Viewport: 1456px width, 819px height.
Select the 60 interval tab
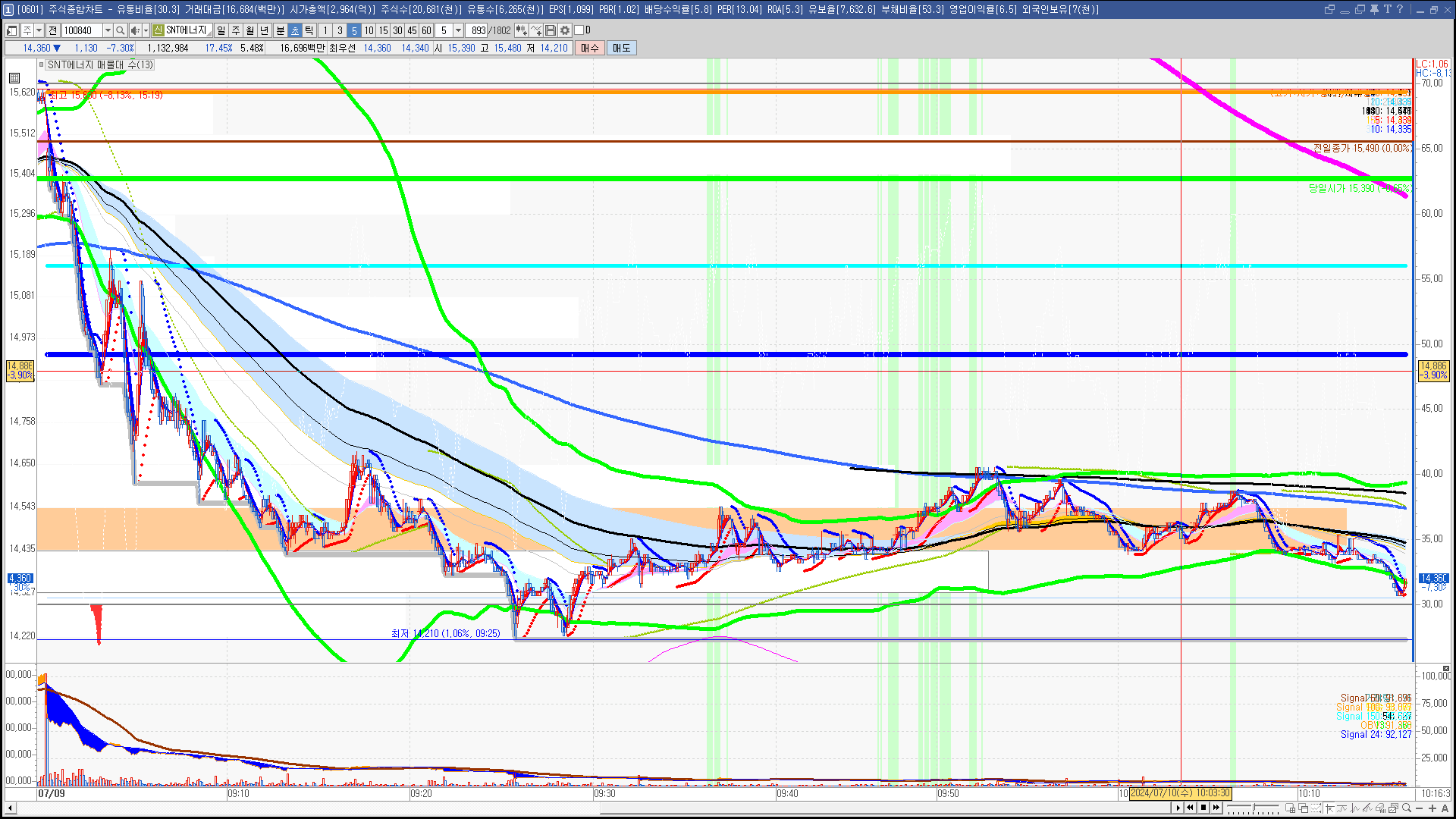[x=426, y=30]
